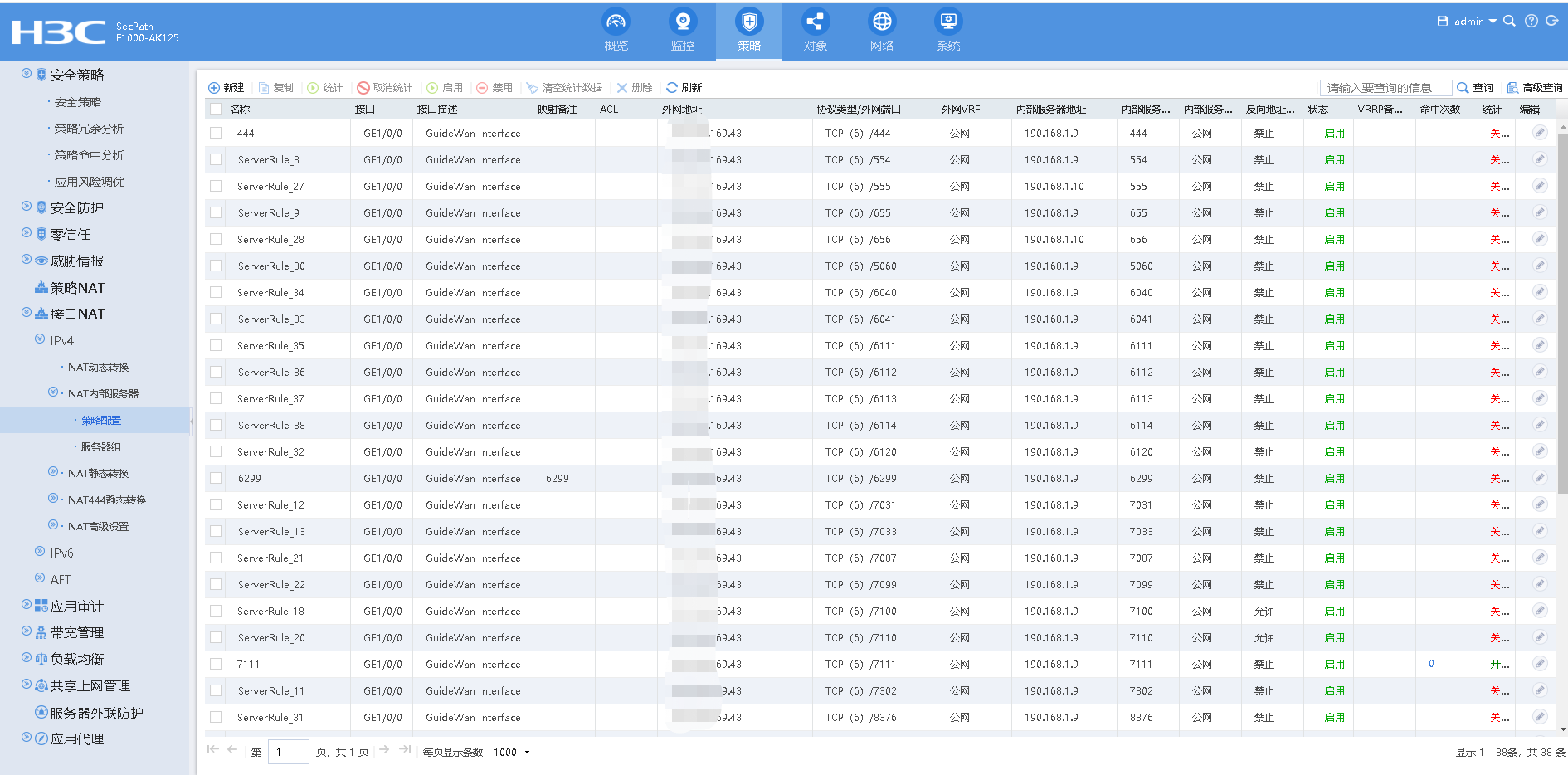This screenshot has width=1568, height=775.
Task: Open the 网络 network globe icon
Action: [x=881, y=22]
